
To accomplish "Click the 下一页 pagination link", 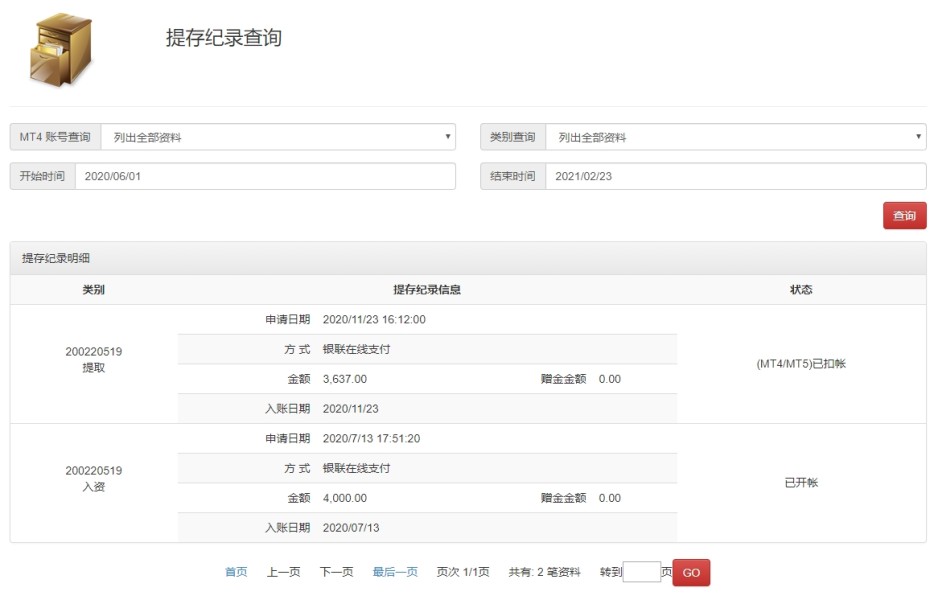I will point(336,572).
